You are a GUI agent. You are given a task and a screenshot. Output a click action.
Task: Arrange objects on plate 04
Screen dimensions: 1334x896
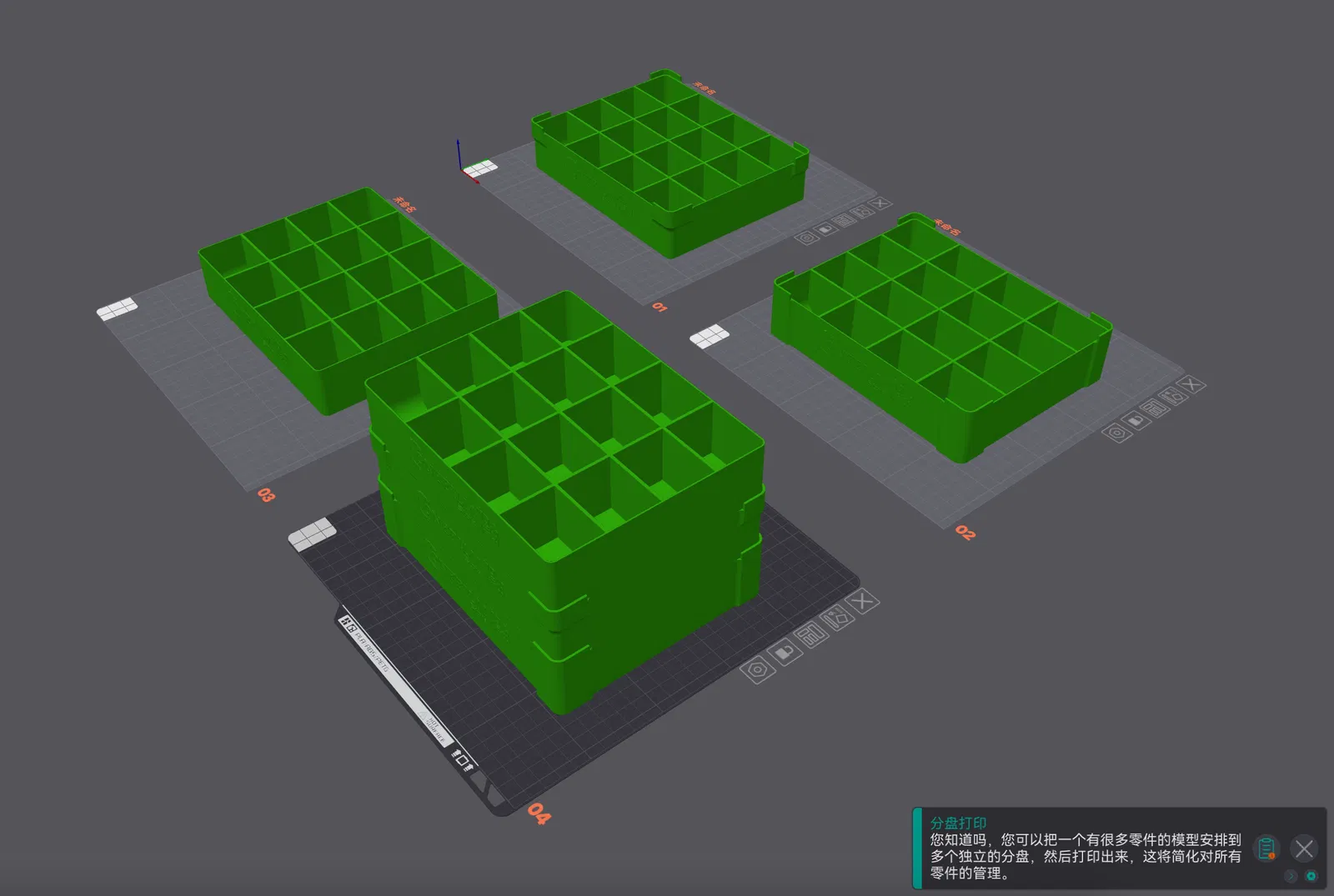811,635
